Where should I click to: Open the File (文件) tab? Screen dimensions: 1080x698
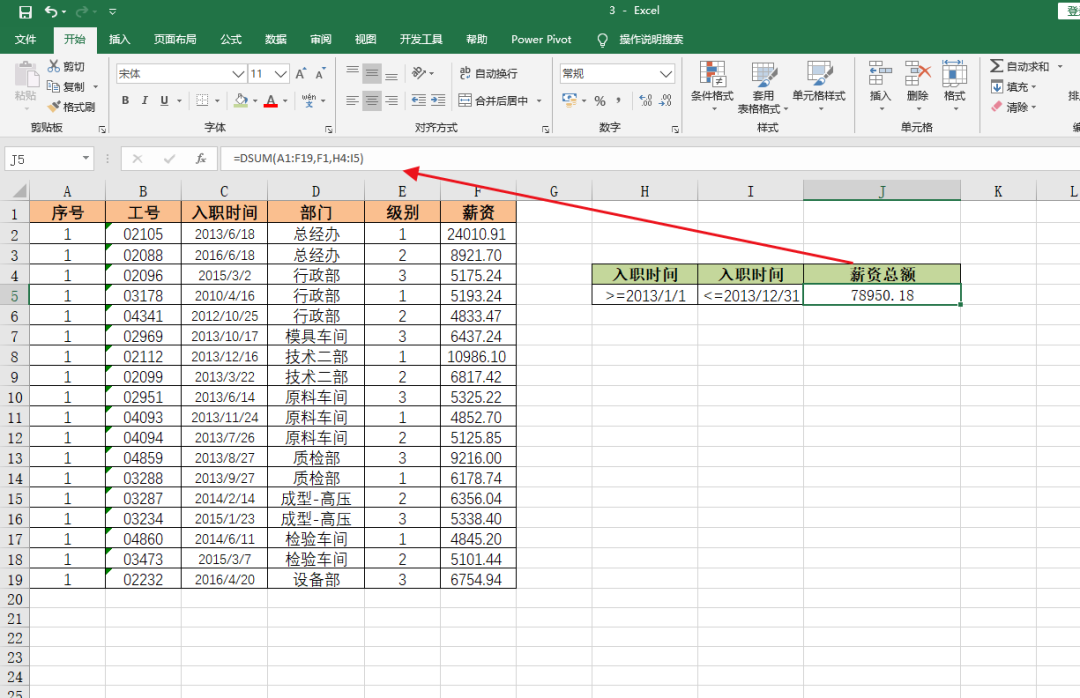point(25,39)
